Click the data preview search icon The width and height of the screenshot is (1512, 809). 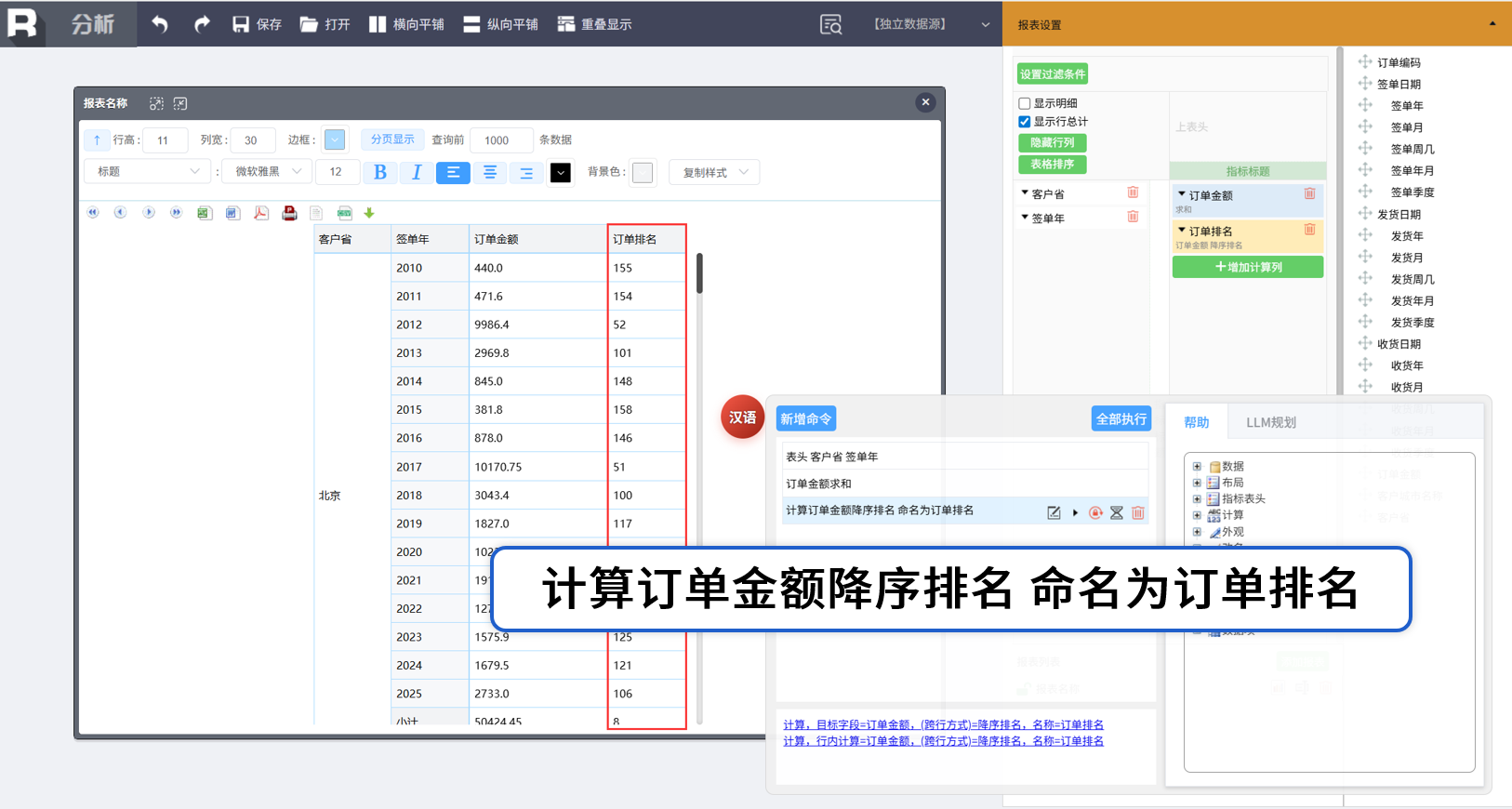(830, 24)
